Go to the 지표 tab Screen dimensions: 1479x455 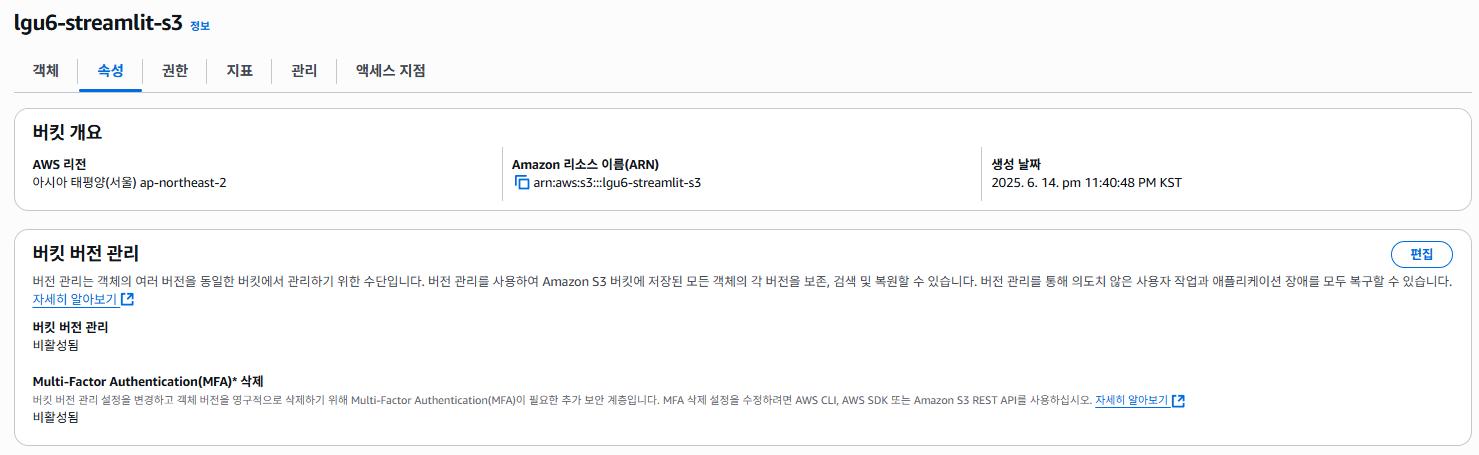tap(239, 71)
